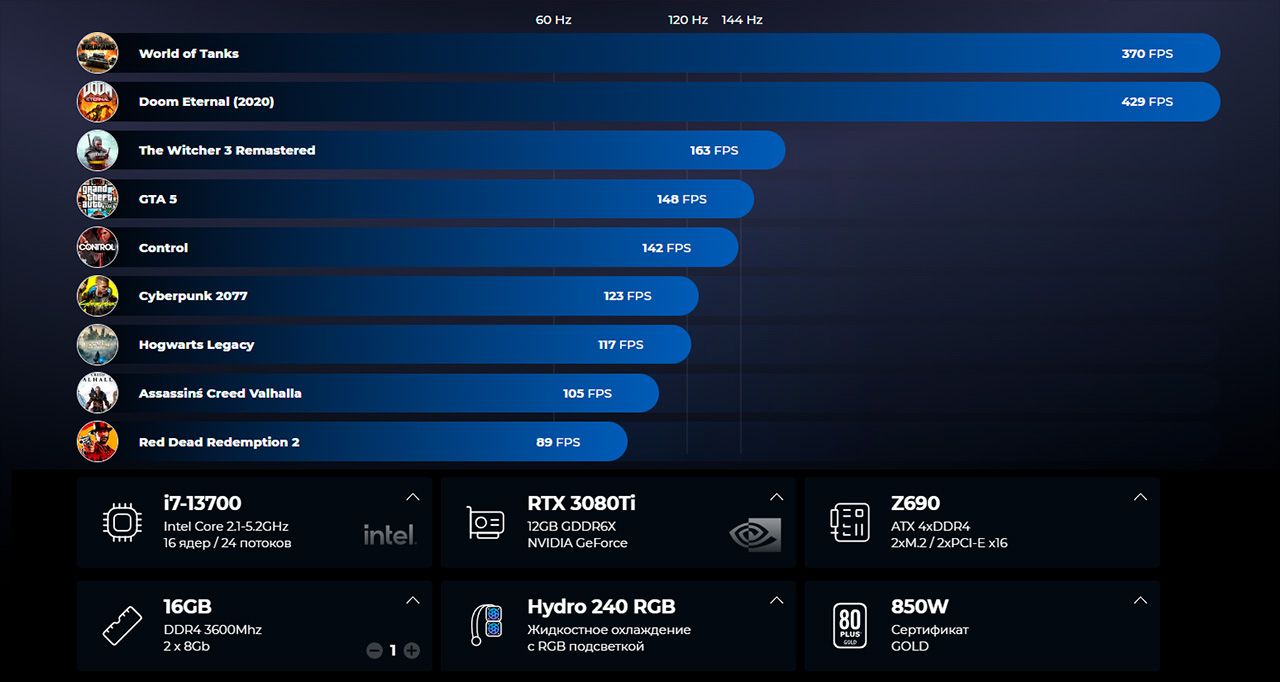The height and width of the screenshot is (682, 1280).
Task: Click the 89 FPS value
Action: [558, 442]
